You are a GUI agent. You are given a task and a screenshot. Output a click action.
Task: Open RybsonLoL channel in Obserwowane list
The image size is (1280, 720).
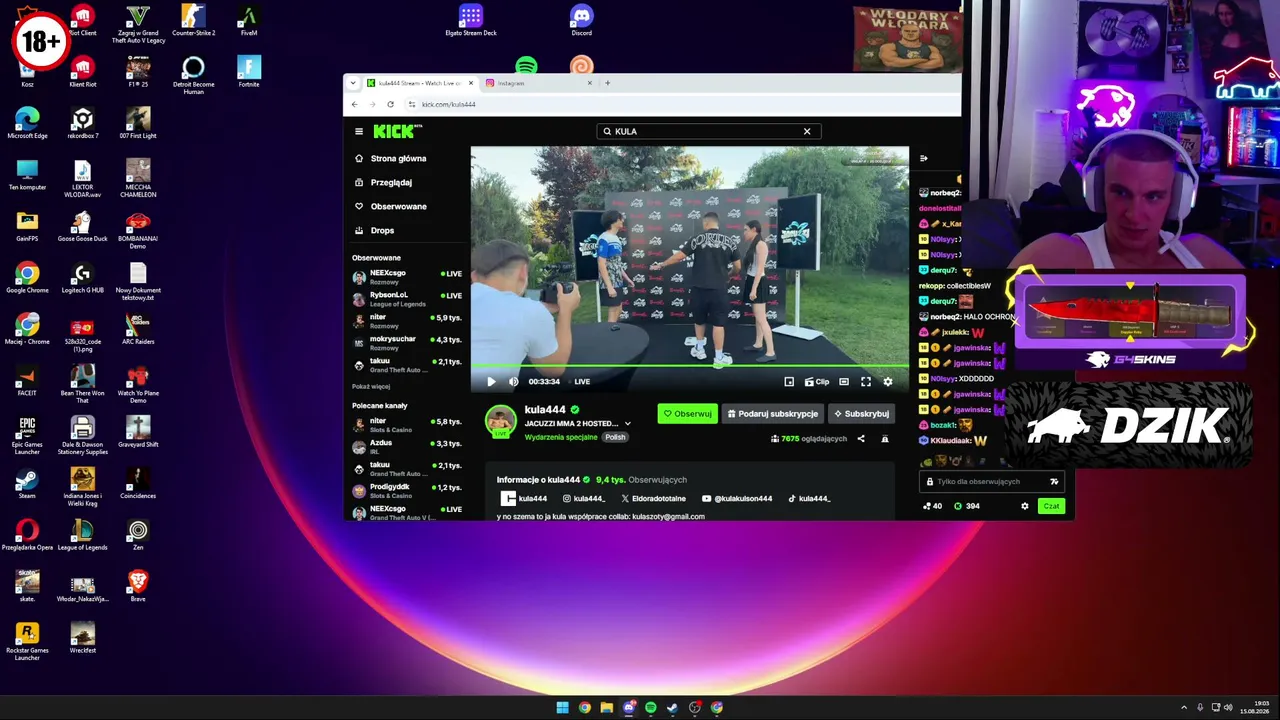point(407,299)
